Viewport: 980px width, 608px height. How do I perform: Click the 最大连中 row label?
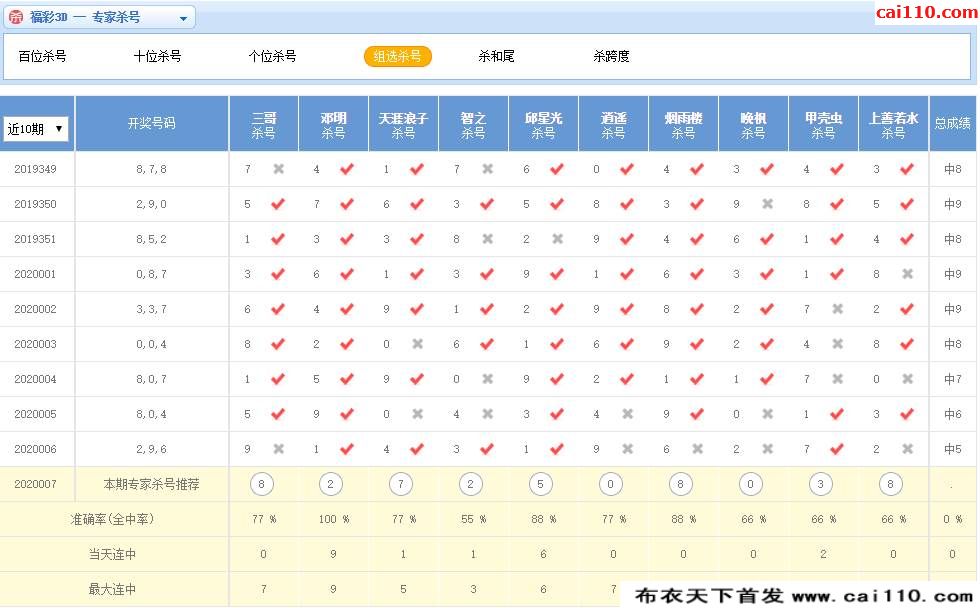(112, 589)
